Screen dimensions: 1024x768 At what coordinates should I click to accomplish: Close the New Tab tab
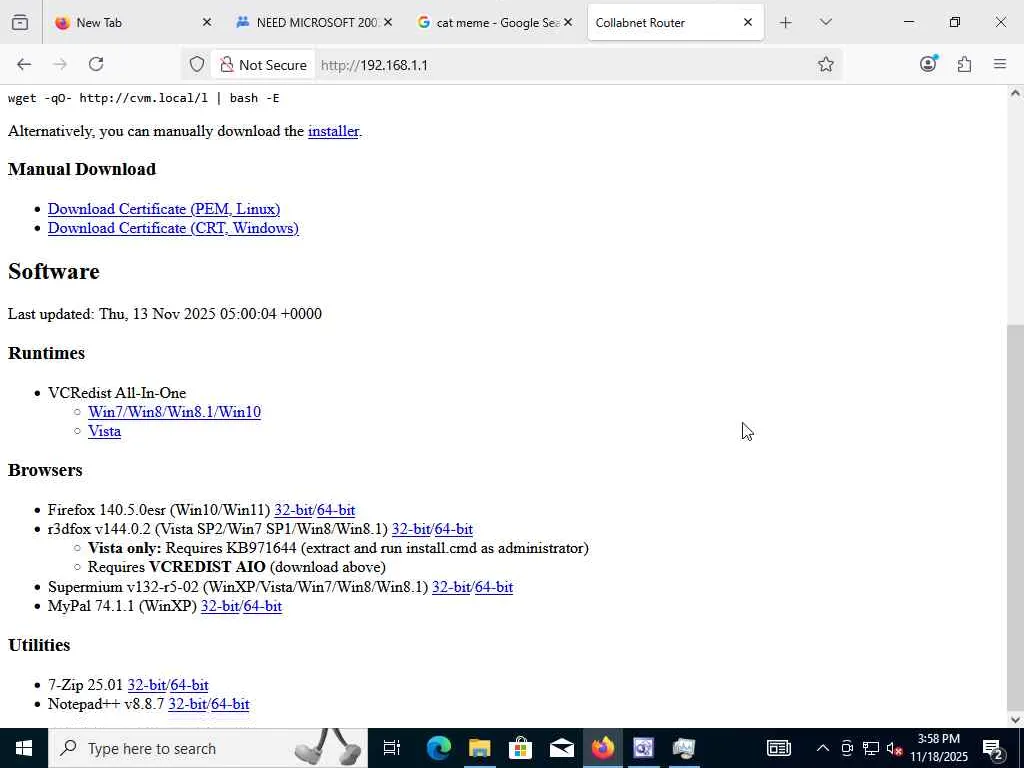pos(207,22)
